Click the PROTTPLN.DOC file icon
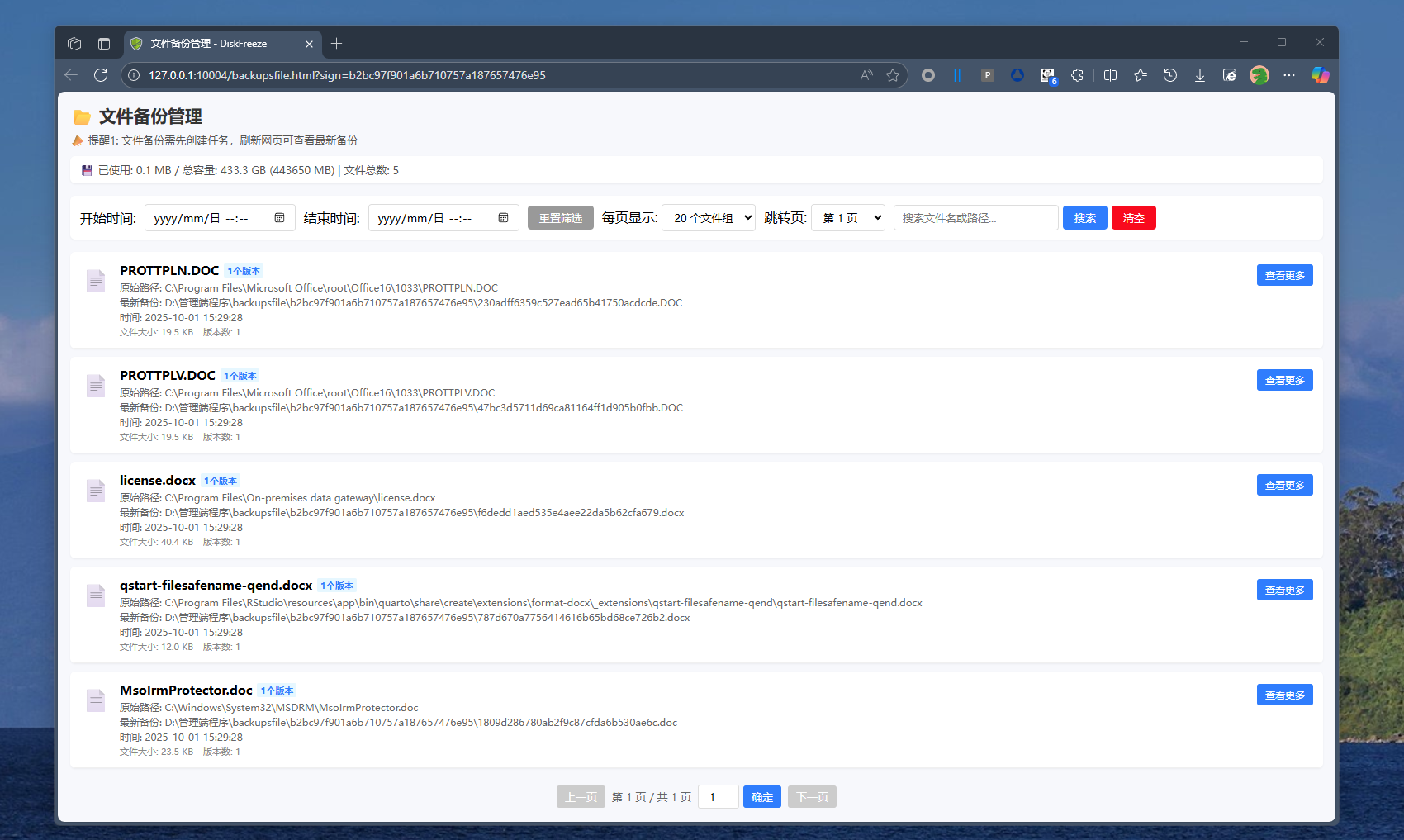 pyautogui.click(x=96, y=281)
